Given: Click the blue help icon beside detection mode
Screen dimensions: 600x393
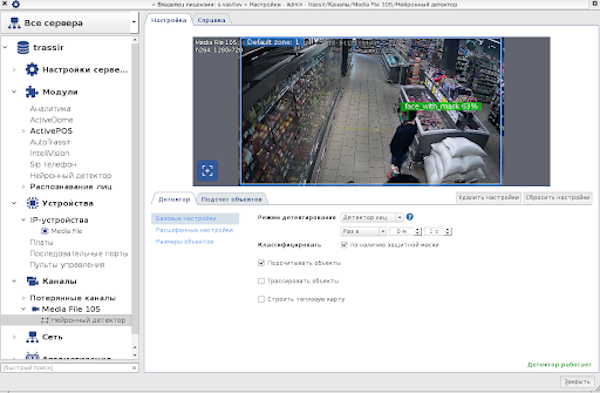Looking at the screenshot, I should pyautogui.click(x=410, y=217).
